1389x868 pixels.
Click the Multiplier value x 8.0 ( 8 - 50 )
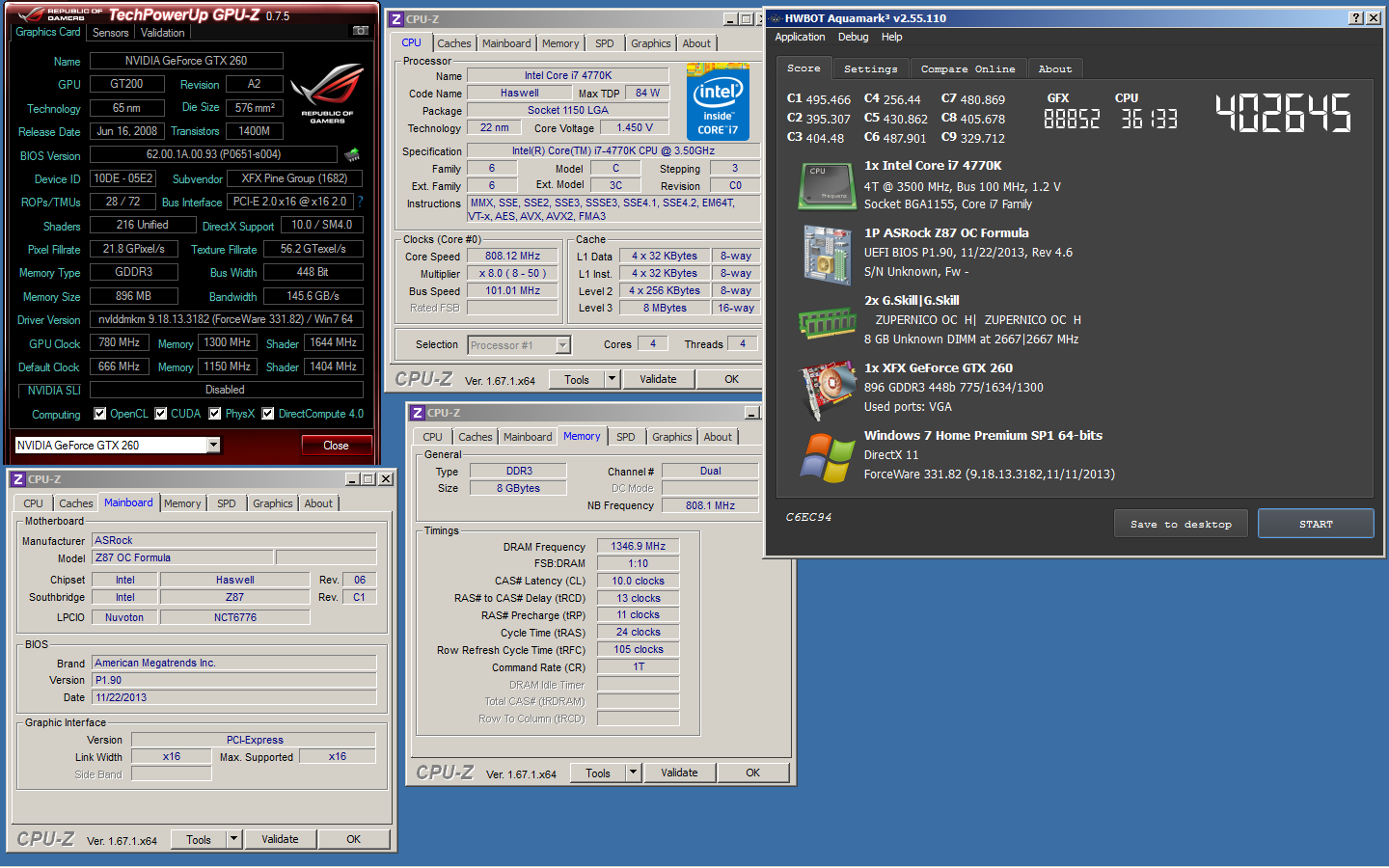[513, 273]
